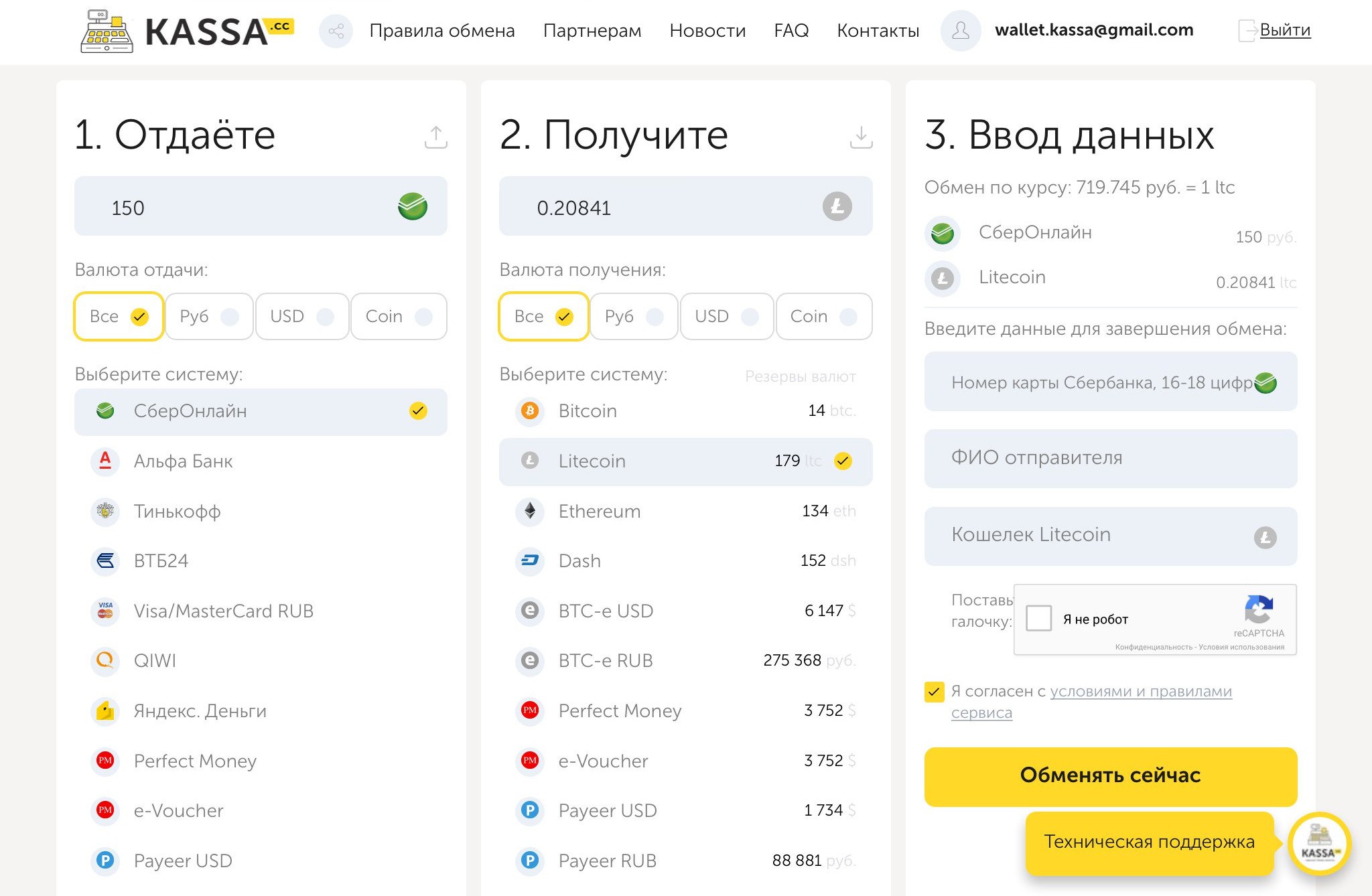Click the Dash logo icon
The image size is (1372, 896).
pyautogui.click(x=530, y=561)
